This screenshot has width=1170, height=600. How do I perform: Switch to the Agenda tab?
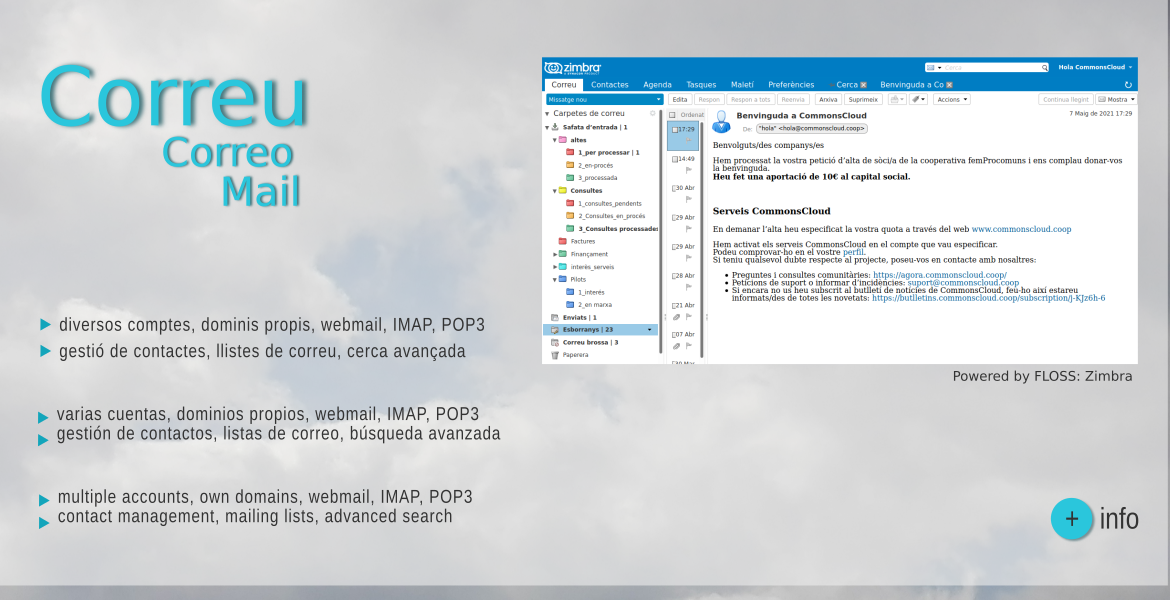coord(657,85)
